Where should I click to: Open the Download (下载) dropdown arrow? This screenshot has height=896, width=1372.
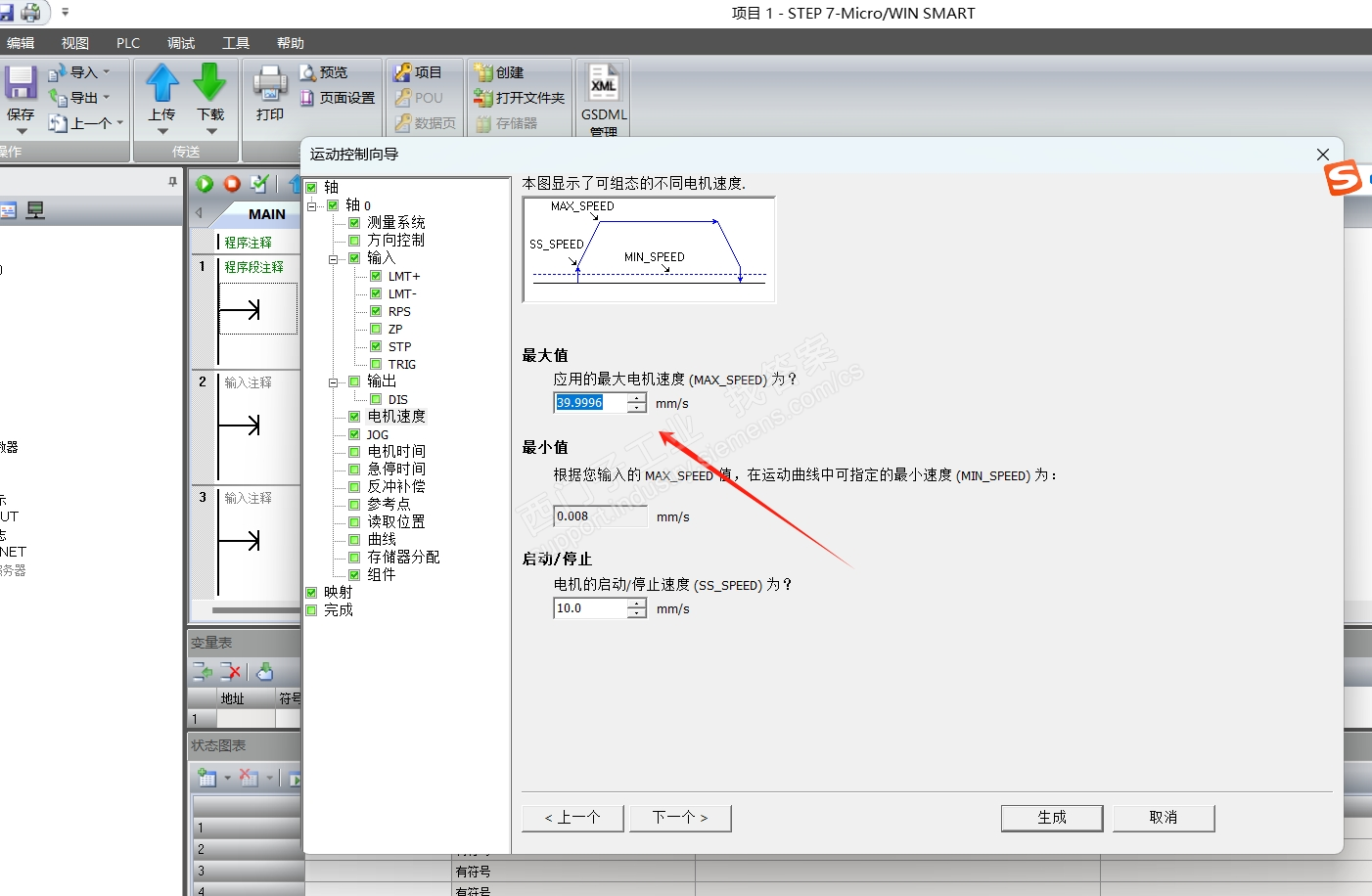point(210,131)
